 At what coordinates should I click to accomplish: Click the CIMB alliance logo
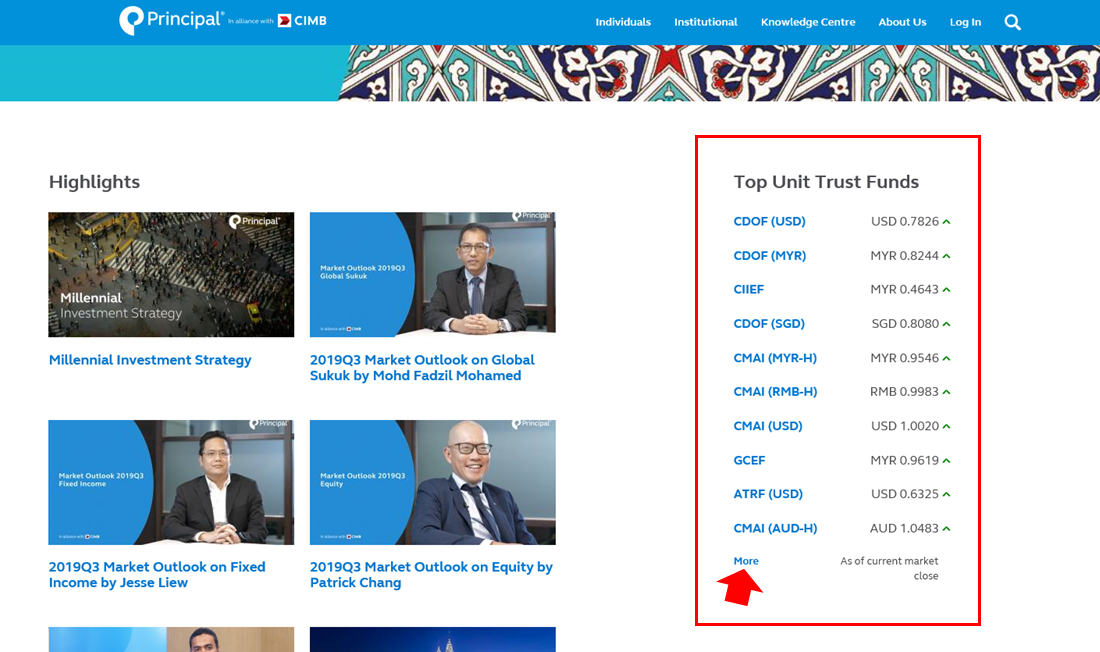[x=302, y=21]
